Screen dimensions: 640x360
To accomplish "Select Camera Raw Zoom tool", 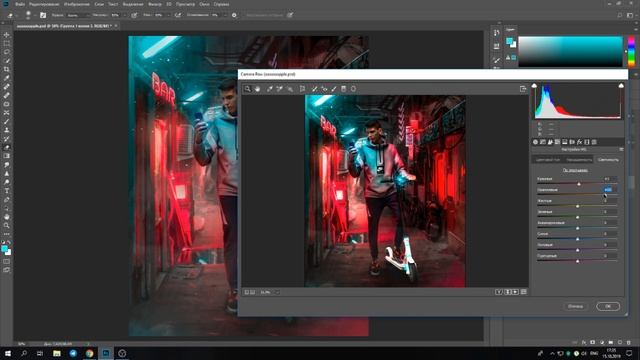I will 247,89.
